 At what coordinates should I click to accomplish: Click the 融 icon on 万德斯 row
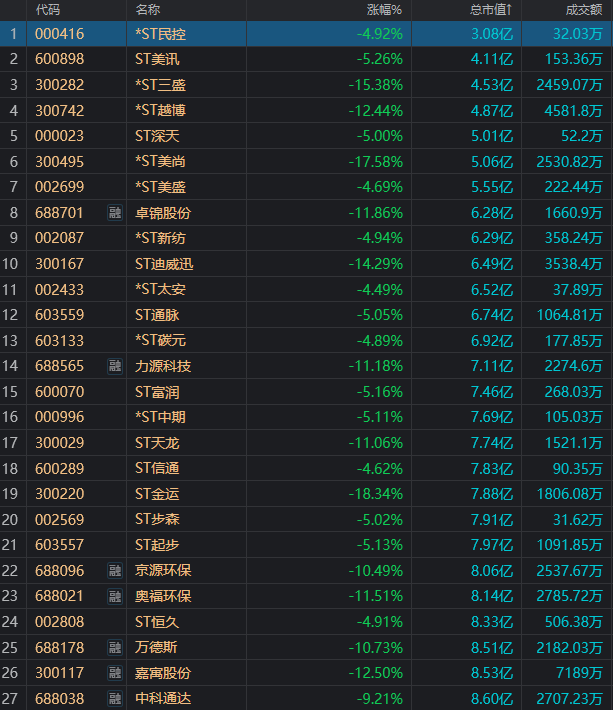click(x=115, y=648)
